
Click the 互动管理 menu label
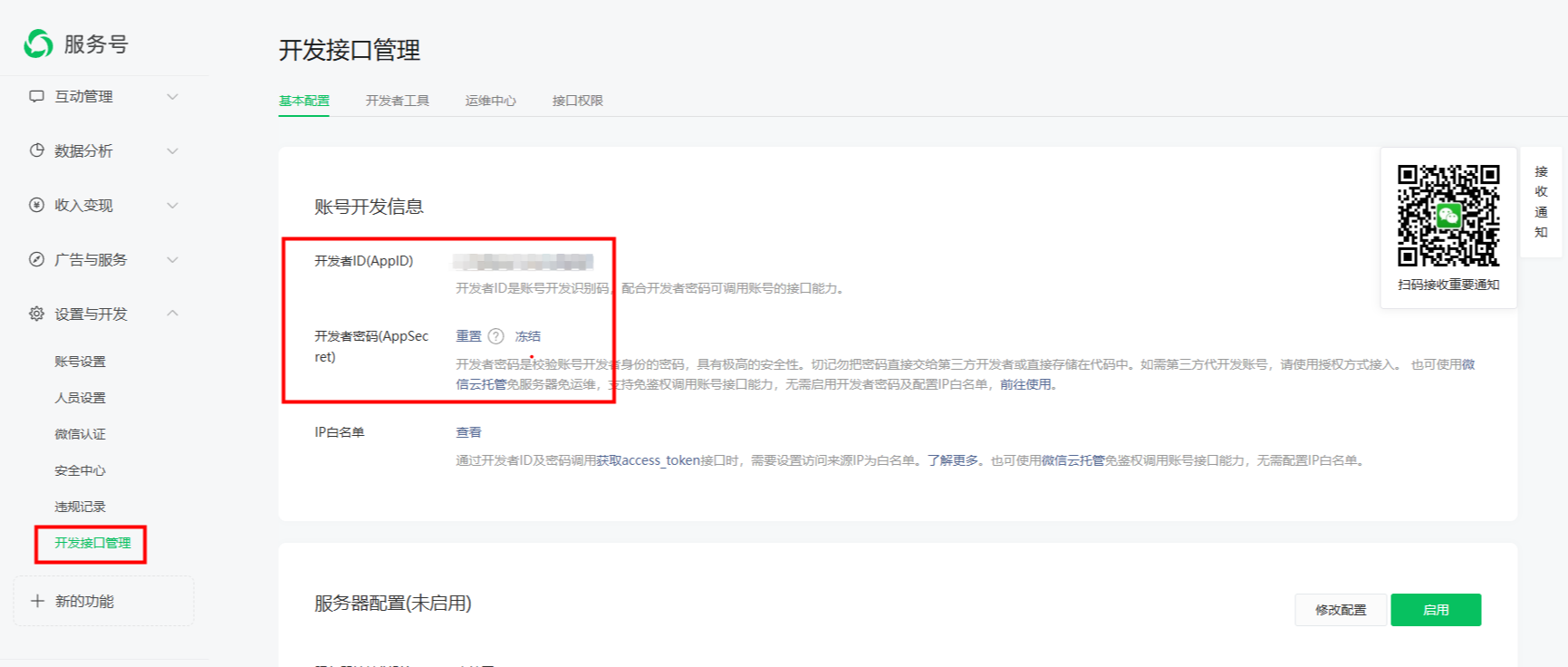tap(83, 96)
